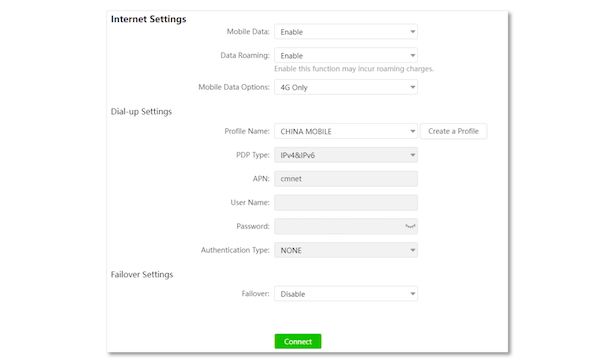Open the Profile Name dropdown
The height and width of the screenshot is (364, 610).
345,131
